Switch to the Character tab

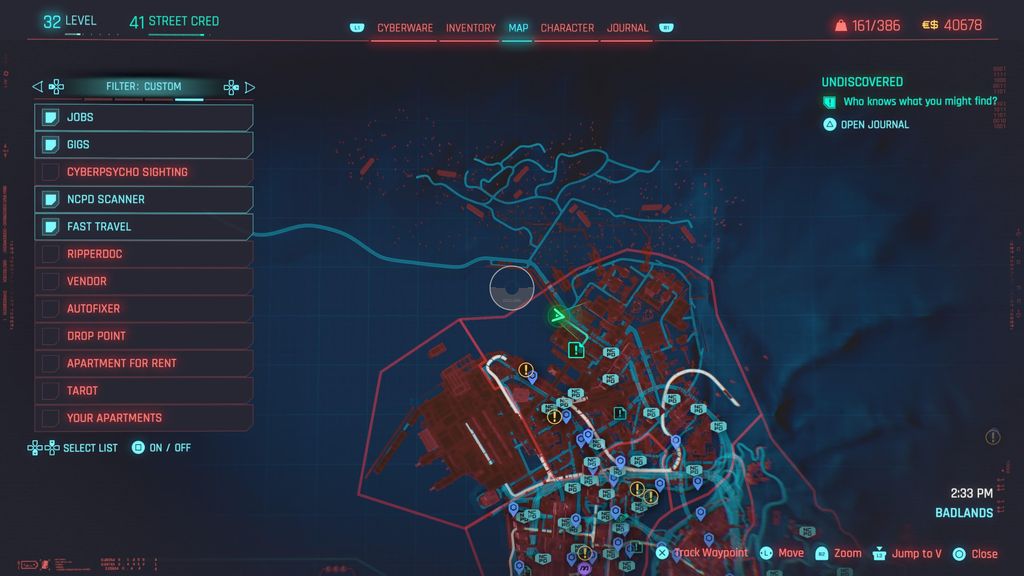coord(567,28)
